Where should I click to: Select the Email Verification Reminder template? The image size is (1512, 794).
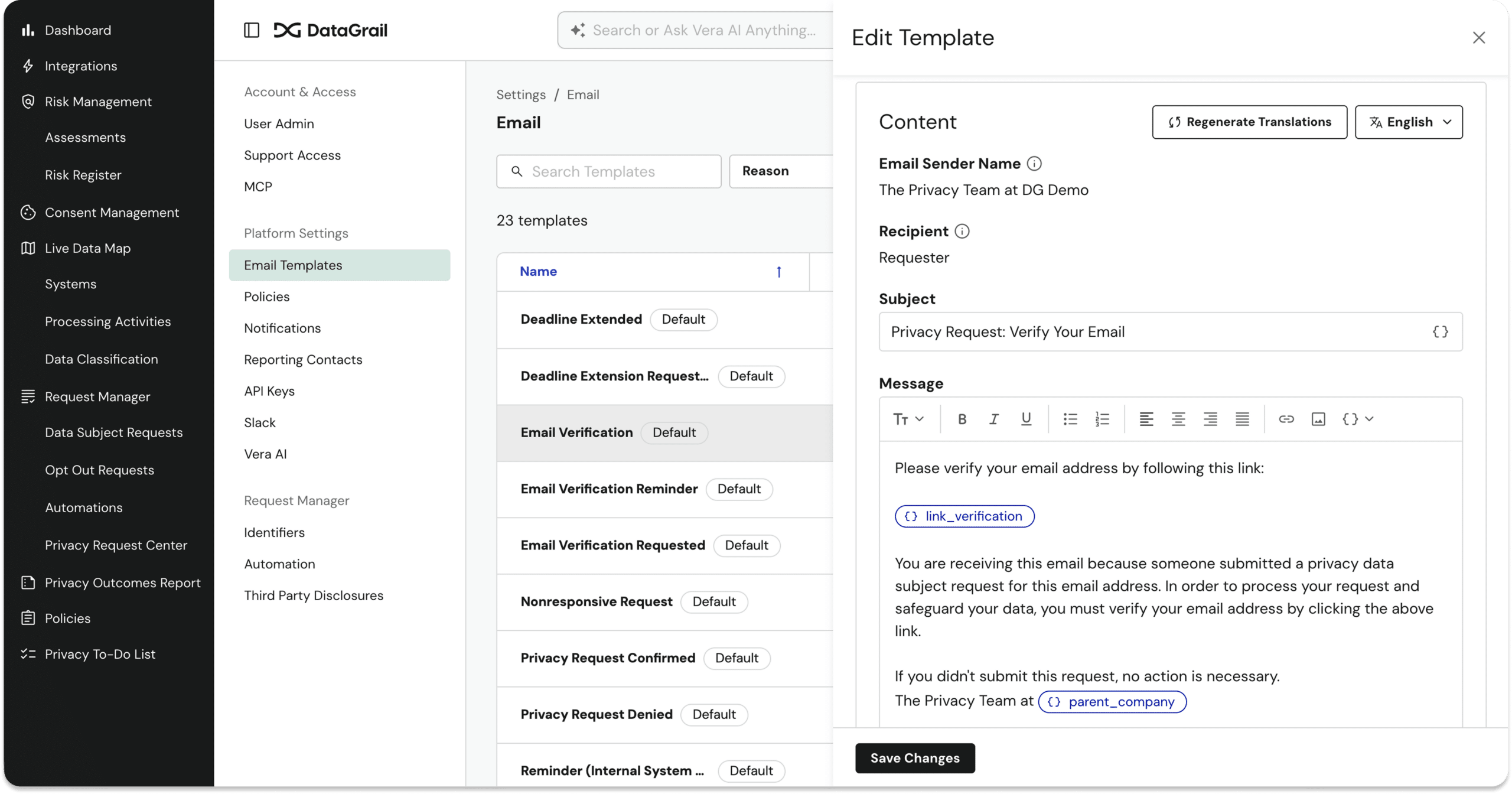click(x=665, y=489)
